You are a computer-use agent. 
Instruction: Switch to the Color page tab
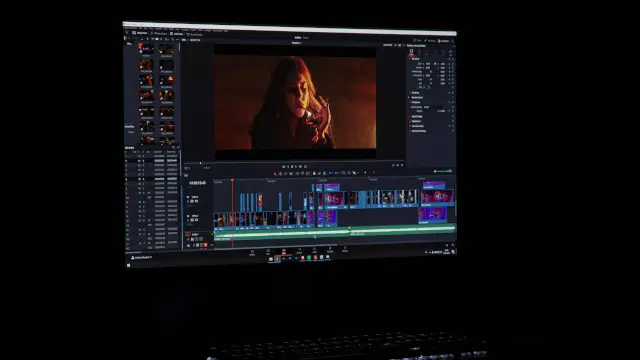315,250
